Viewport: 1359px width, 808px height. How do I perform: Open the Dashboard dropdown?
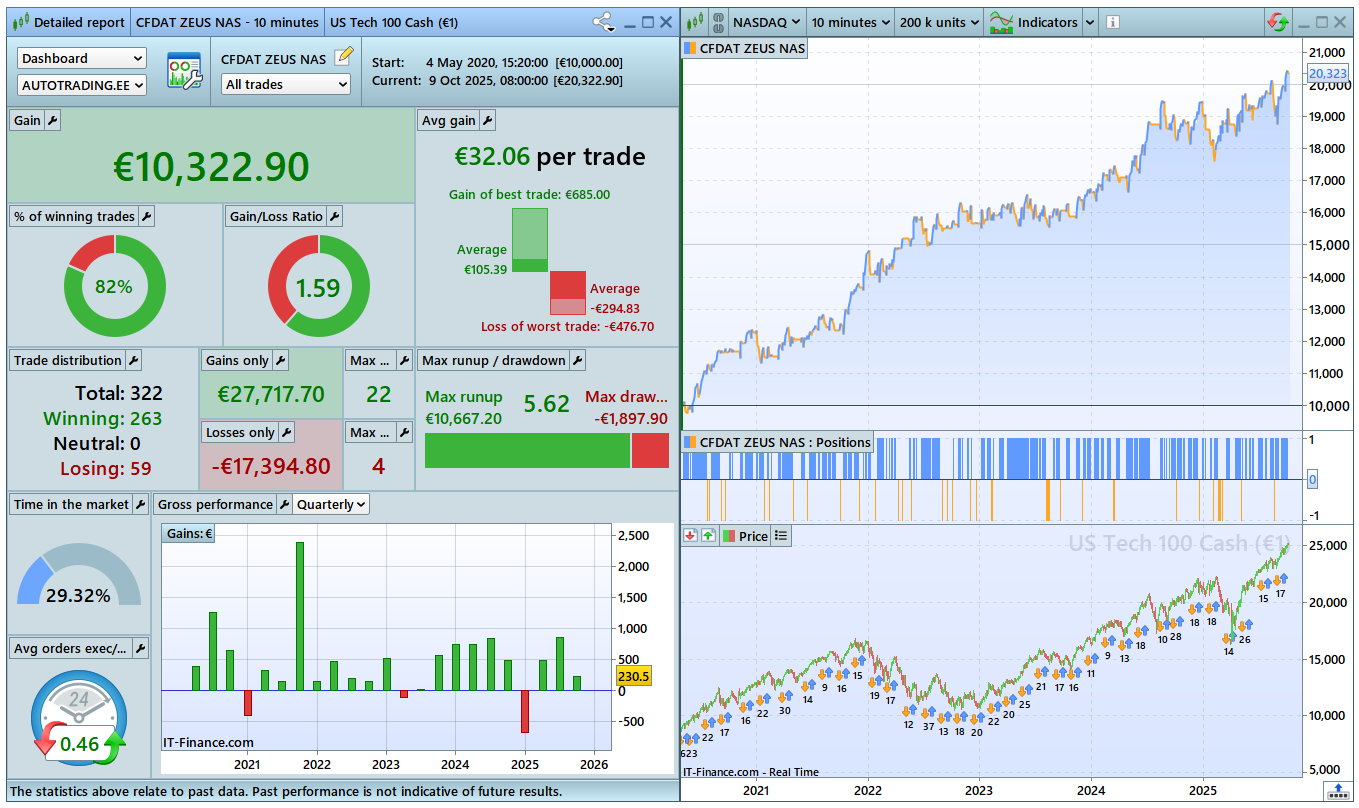pyautogui.click(x=81, y=59)
